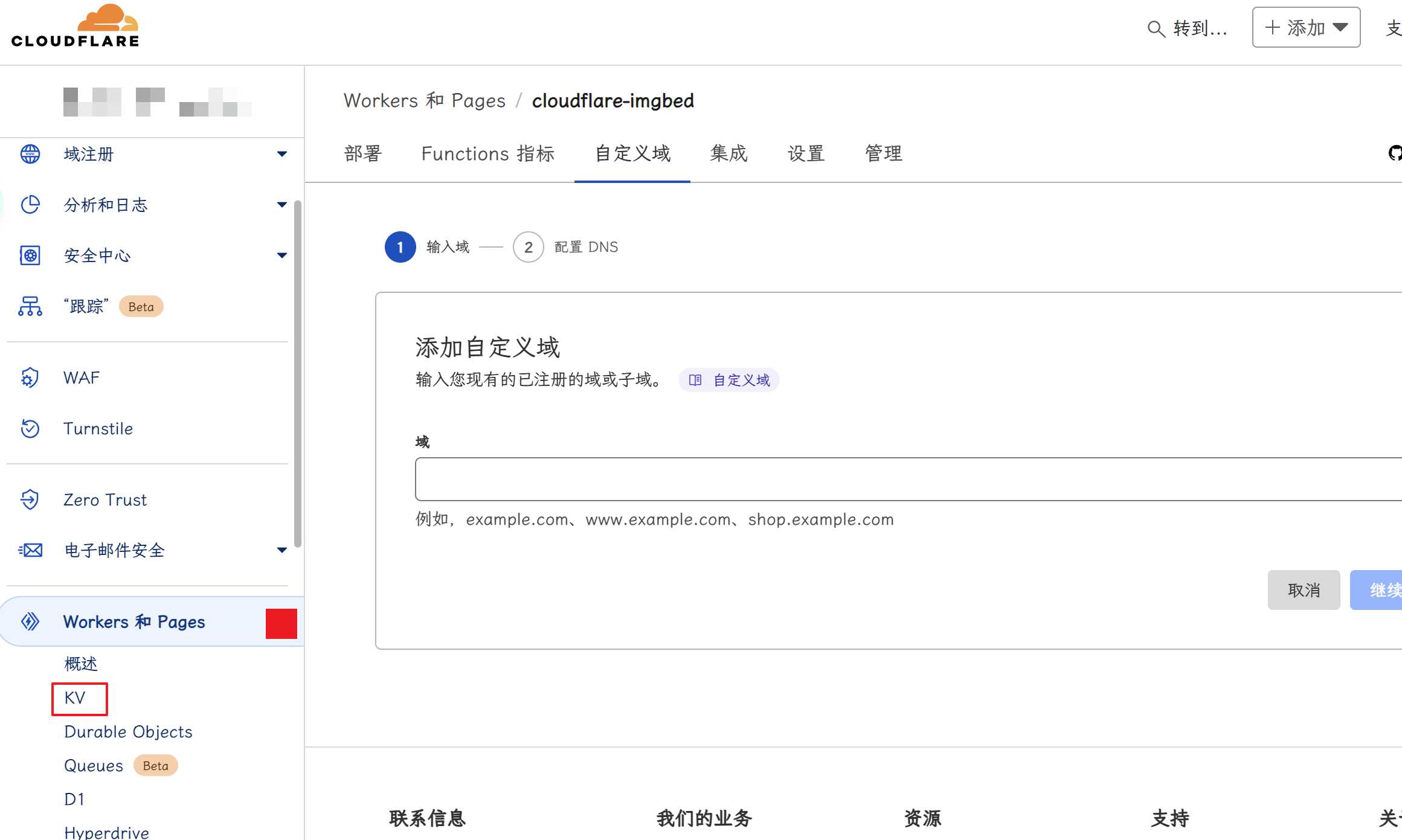Click the book icon beside 自定义域
Screen dimensions: 1402x840
(695, 380)
